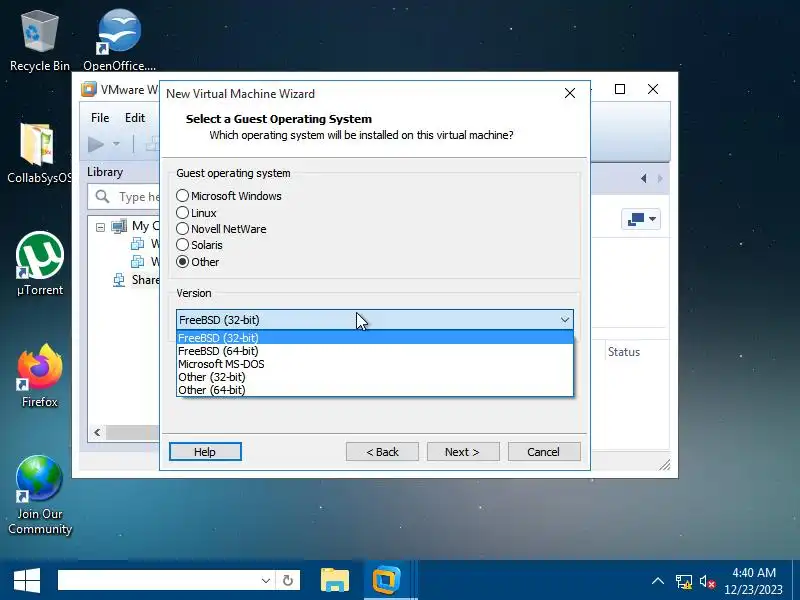The width and height of the screenshot is (800, 600).
Task: Proceed with the Next > button
Action: tap(463, 452)
